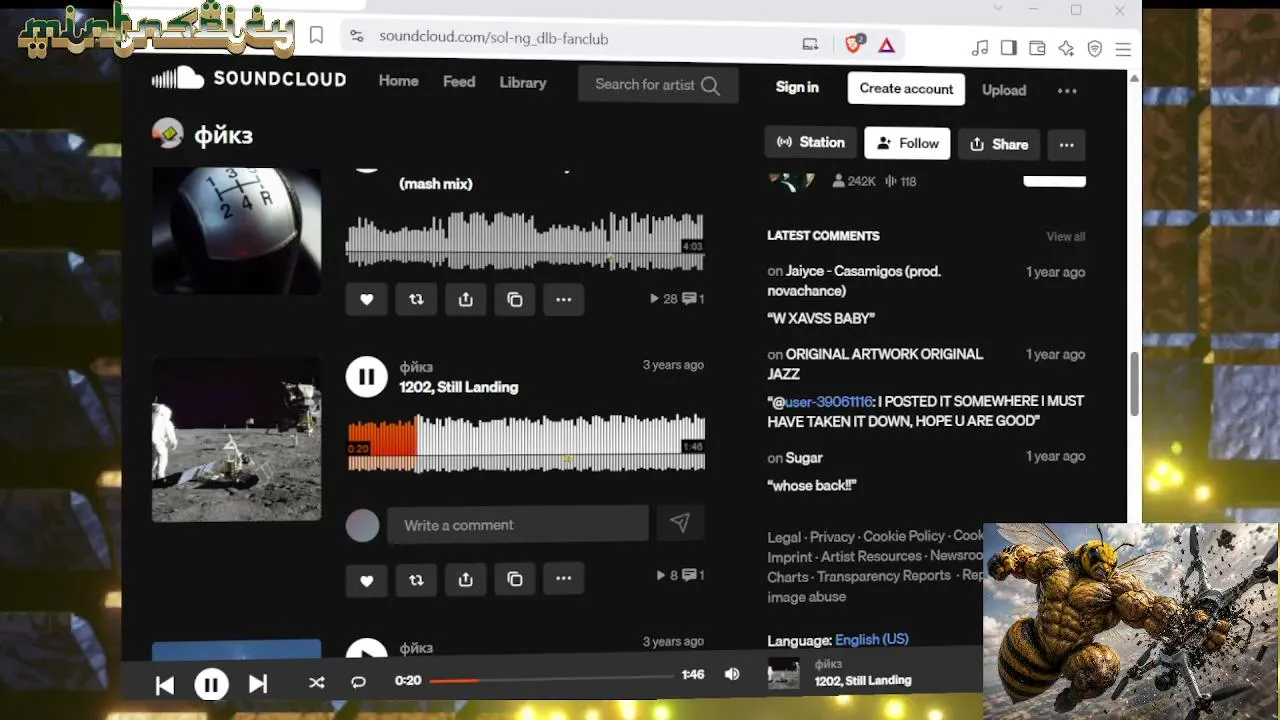This screenshot has width=1280, height=720.
Task: Copy the link of the mash mix track
Action: [x=514, y=299]
